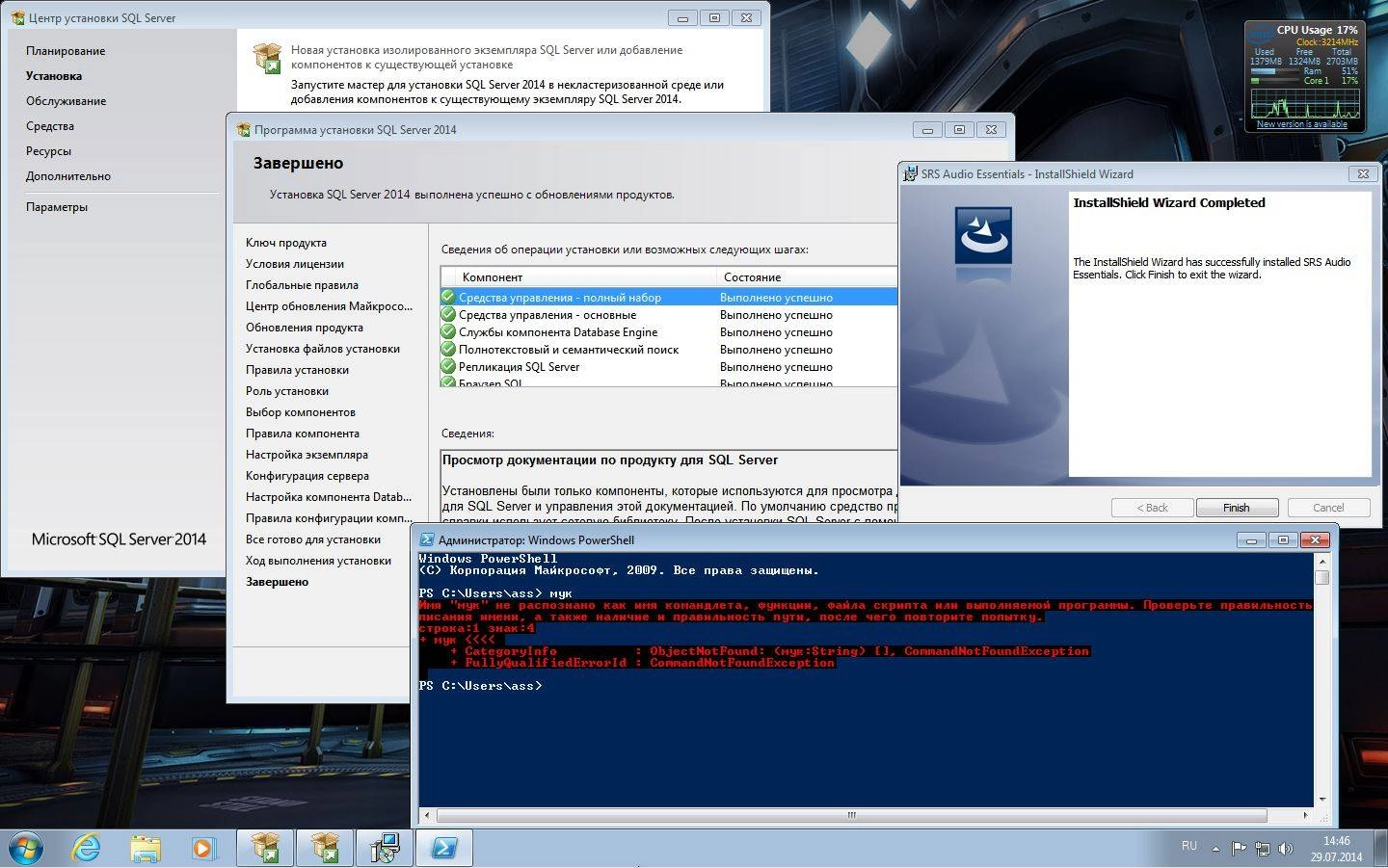Click PowerShell scroll right arrow
The height and width of the screenshot is (868, 1388).
pos(1306,815)
